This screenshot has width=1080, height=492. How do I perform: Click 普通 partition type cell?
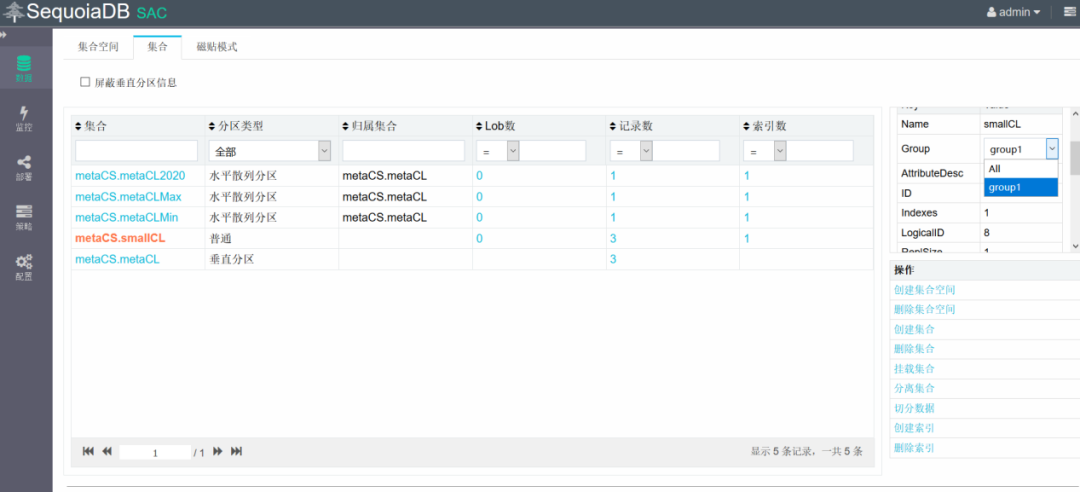pyautogui.click(x=271, y=238)
